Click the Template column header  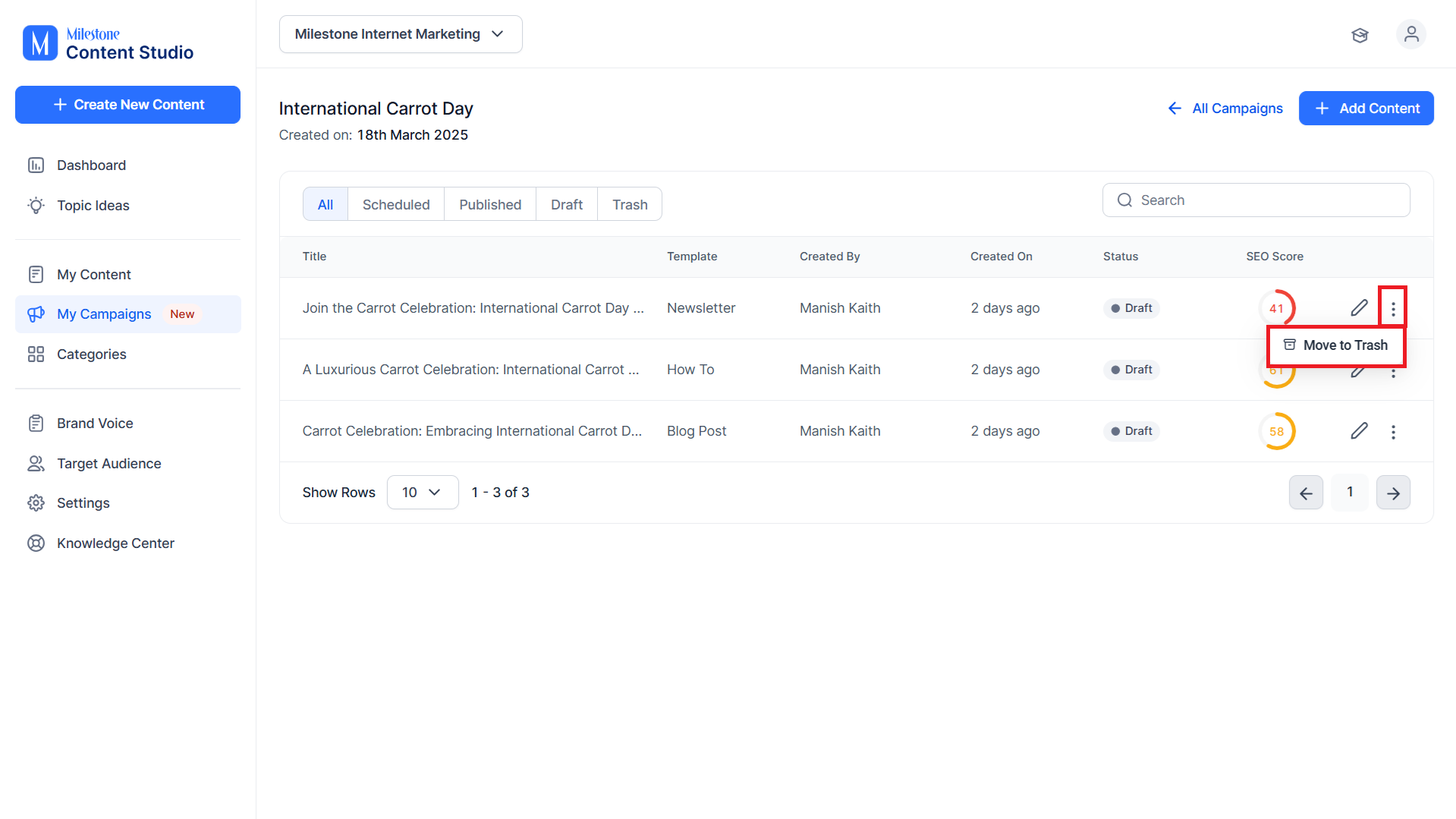point(692,257)
